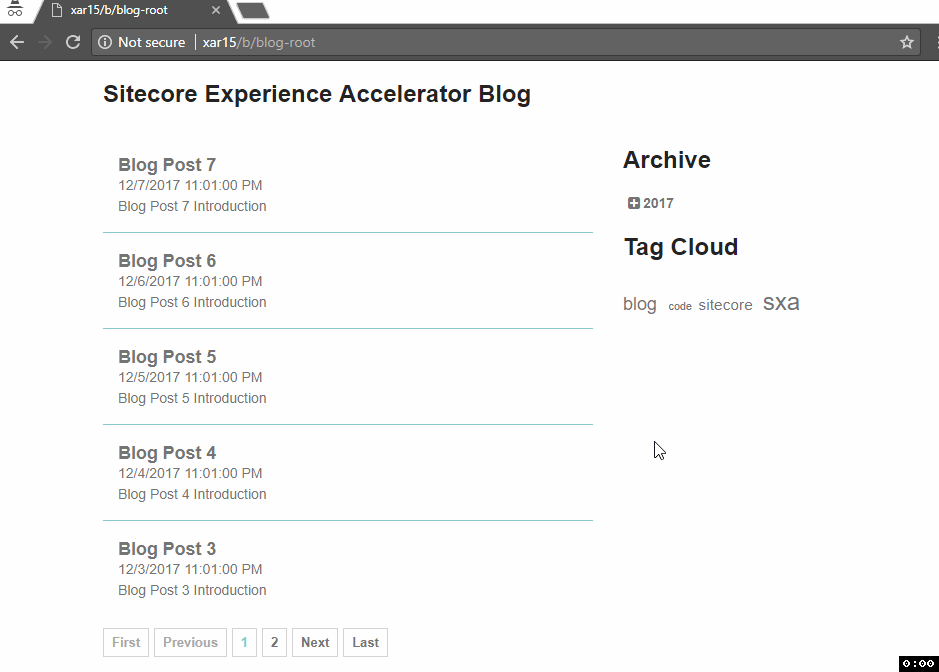This screenshot has height=672, width=939.
Task: Click the 'code' tag in Tag Cloud
Action: tap(680, 306)
